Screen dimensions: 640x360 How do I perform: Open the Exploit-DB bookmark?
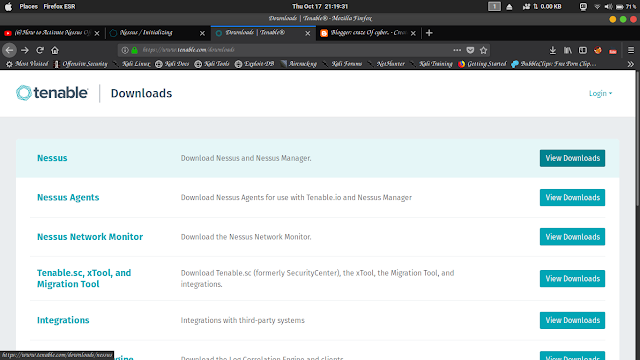pyautogui.click(x=254, y=64)
